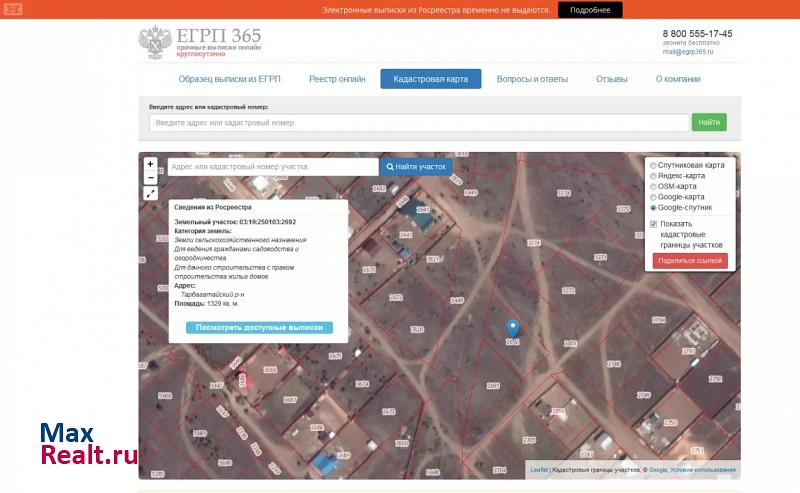Choose OSM-карта map layer

654,186
